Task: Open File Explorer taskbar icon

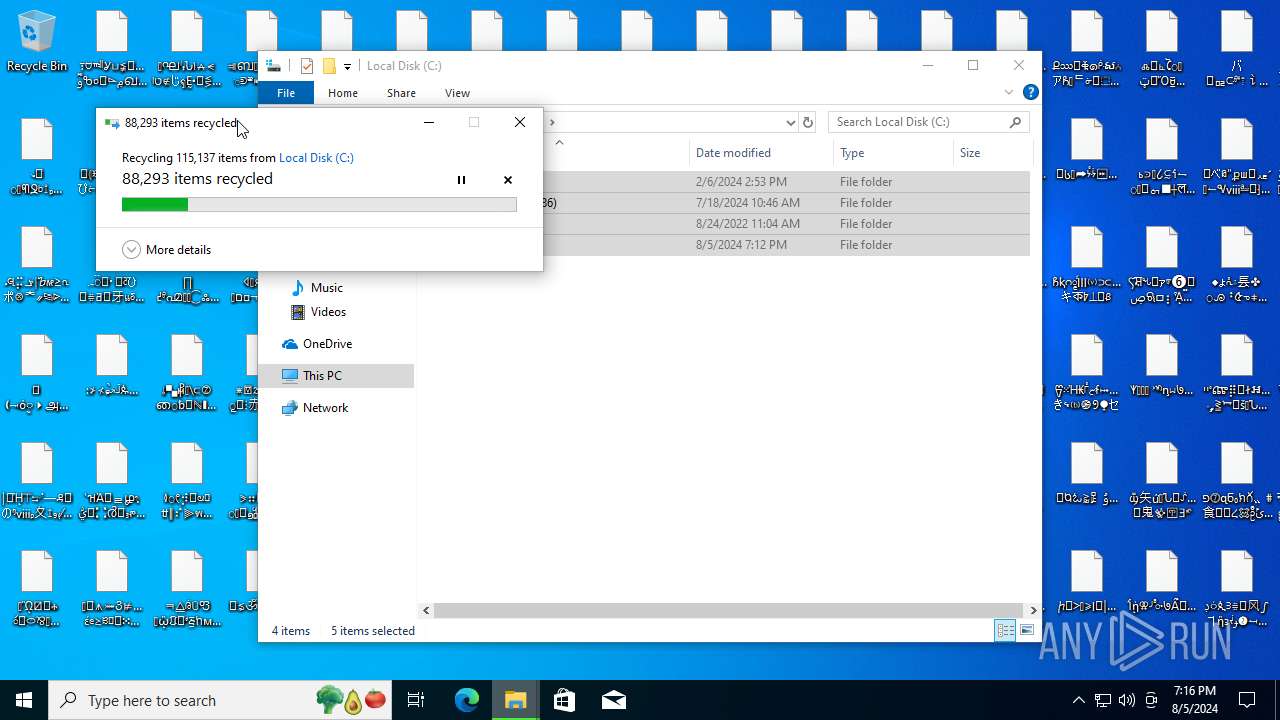Action: (516, 700)
